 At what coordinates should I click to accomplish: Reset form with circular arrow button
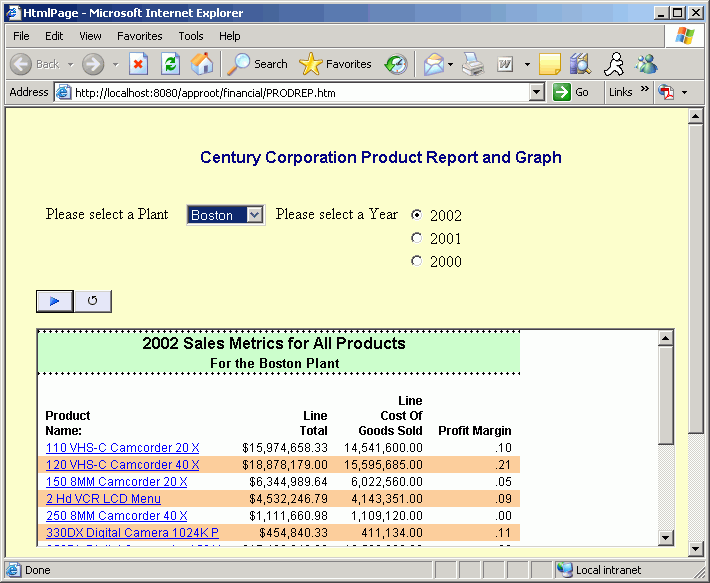coord(92,301)
